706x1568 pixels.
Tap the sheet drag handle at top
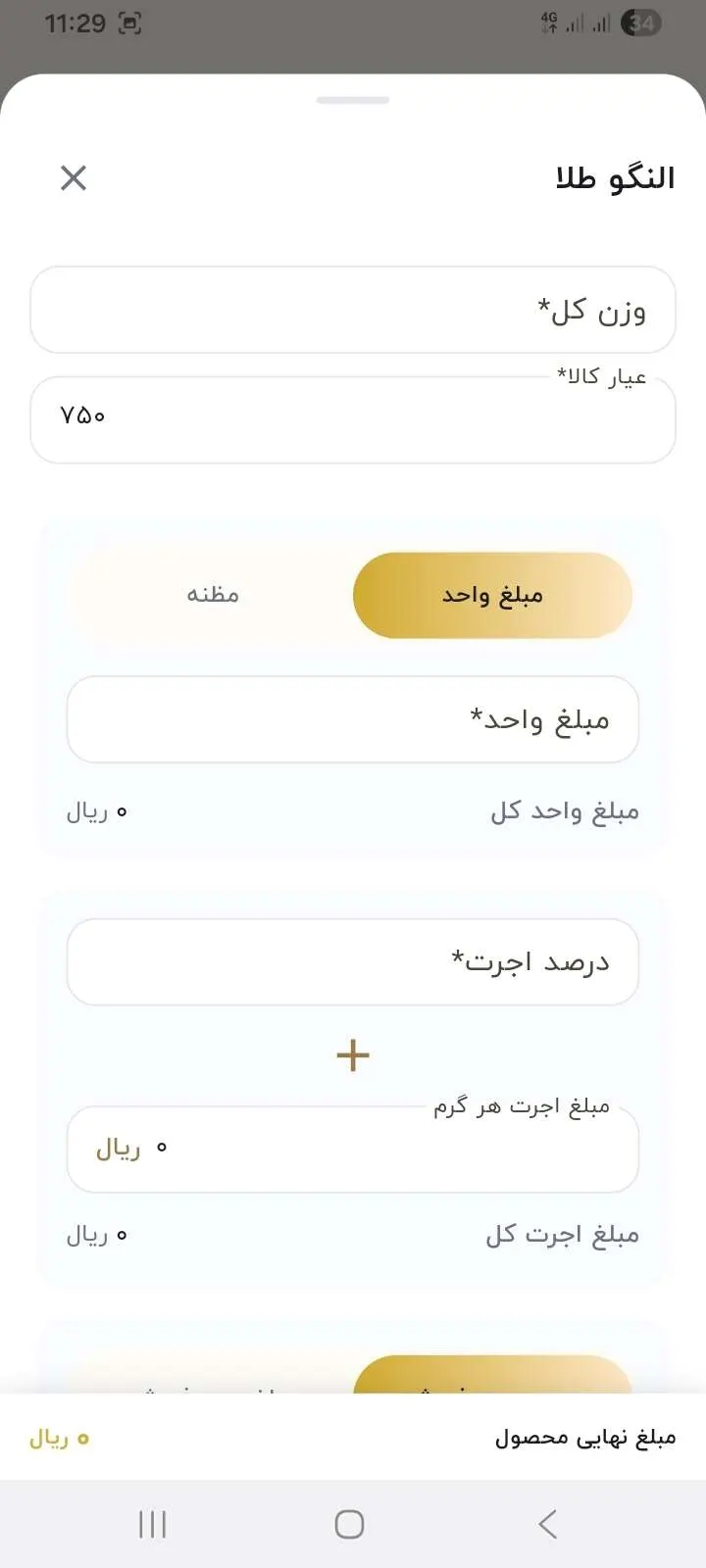pos(353,100)
